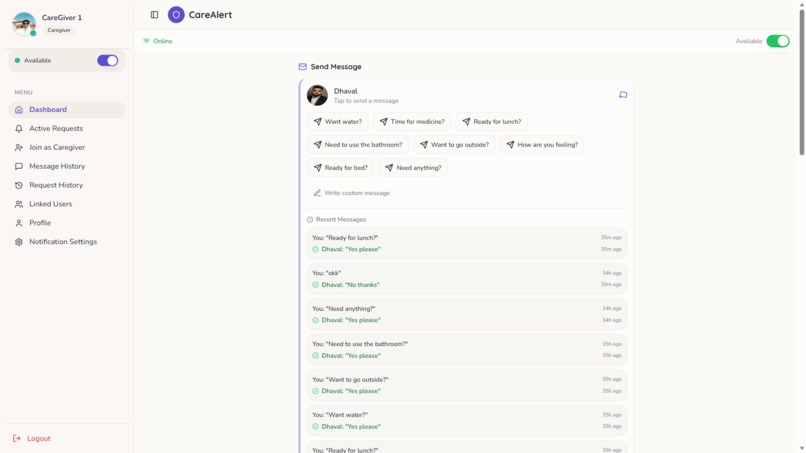
Task: Click the Dashboard home icon
Action: click(x=19, y=110)
